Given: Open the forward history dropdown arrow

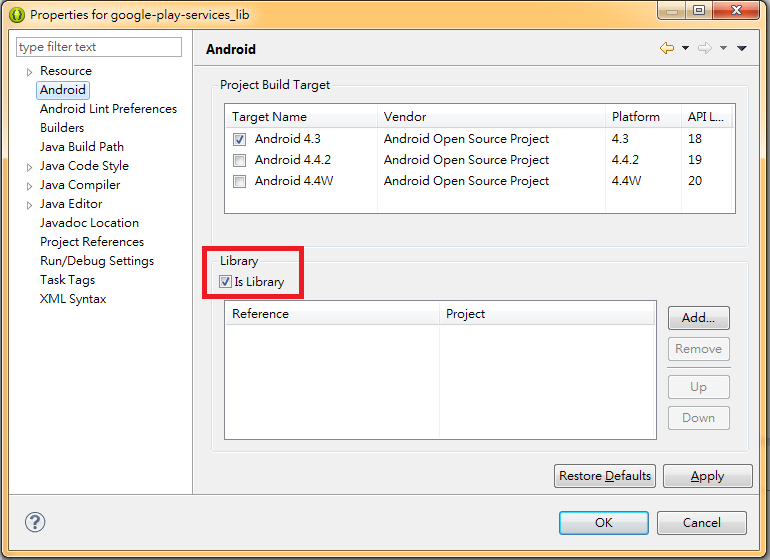Looking at the screenshot, I should [x=723, y=48].
